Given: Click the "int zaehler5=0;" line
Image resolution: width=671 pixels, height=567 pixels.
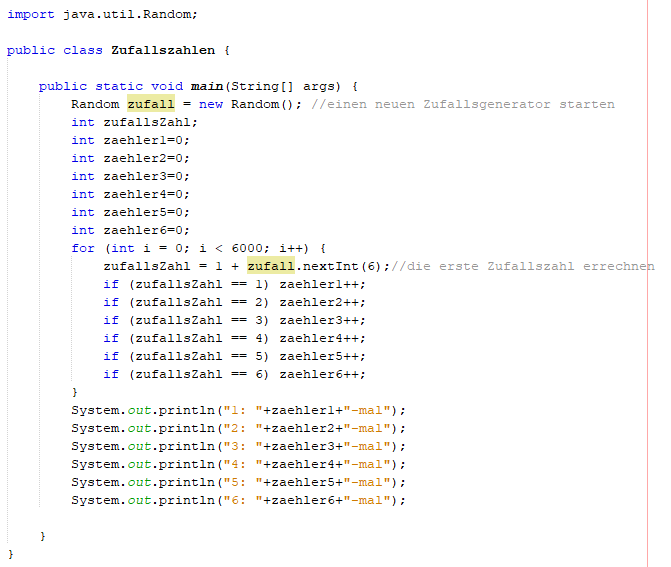Looking at the screenshot, I should click(131, 212).
